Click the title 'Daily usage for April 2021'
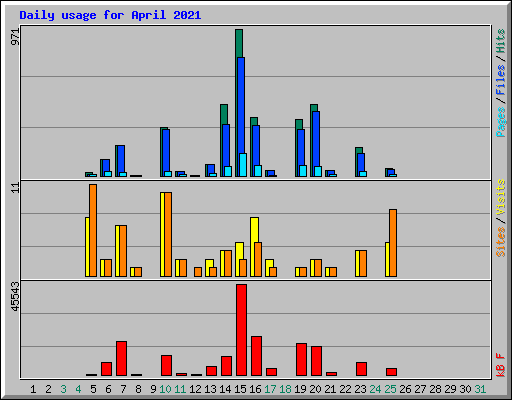Viewport: 512px width, 400px height. point(110,15)
